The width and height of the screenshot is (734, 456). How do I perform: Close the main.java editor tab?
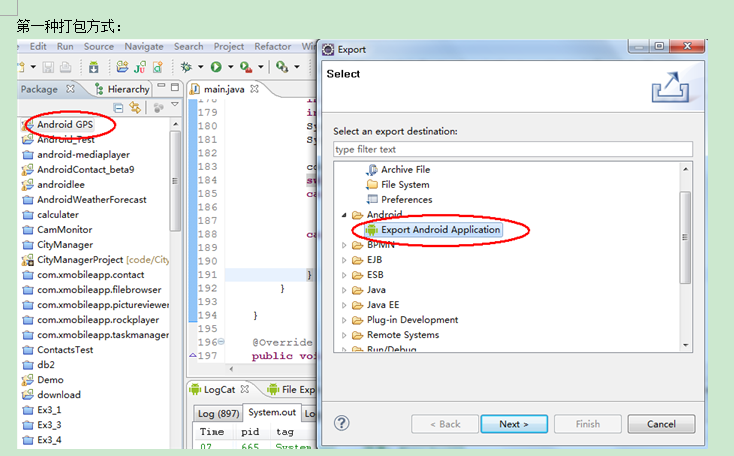pyautogui.click(x=254, y=88)
